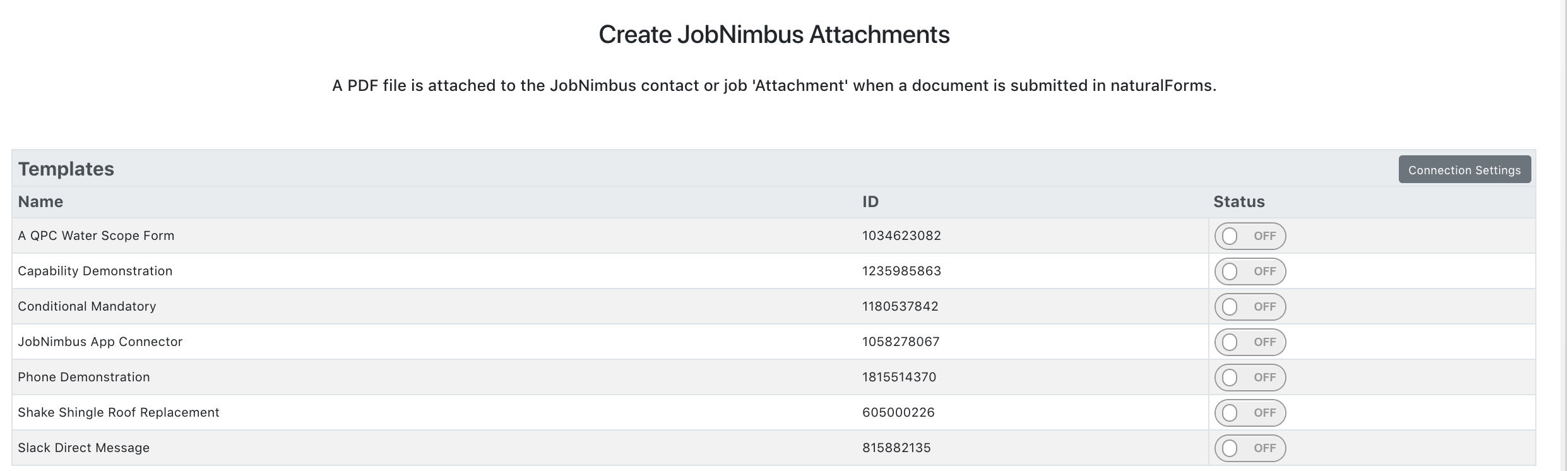Enable A QPC Water Scope Form toggle
The width and height of the screenshot is (1568, 471).
click(x=1250, y=236)
